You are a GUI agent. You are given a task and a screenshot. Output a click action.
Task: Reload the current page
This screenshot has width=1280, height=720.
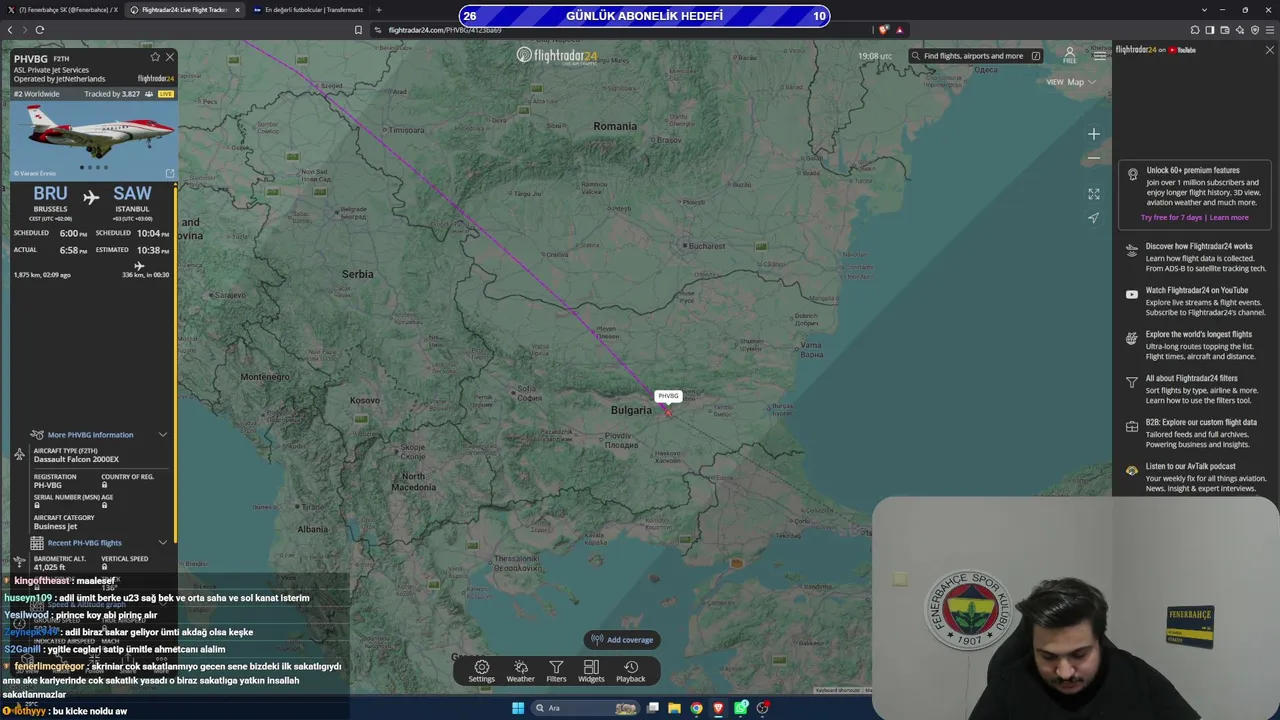40,30
